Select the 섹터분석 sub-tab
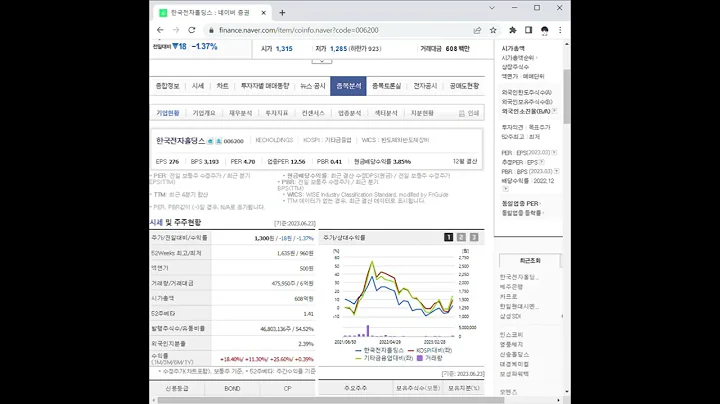 [386, 113]
